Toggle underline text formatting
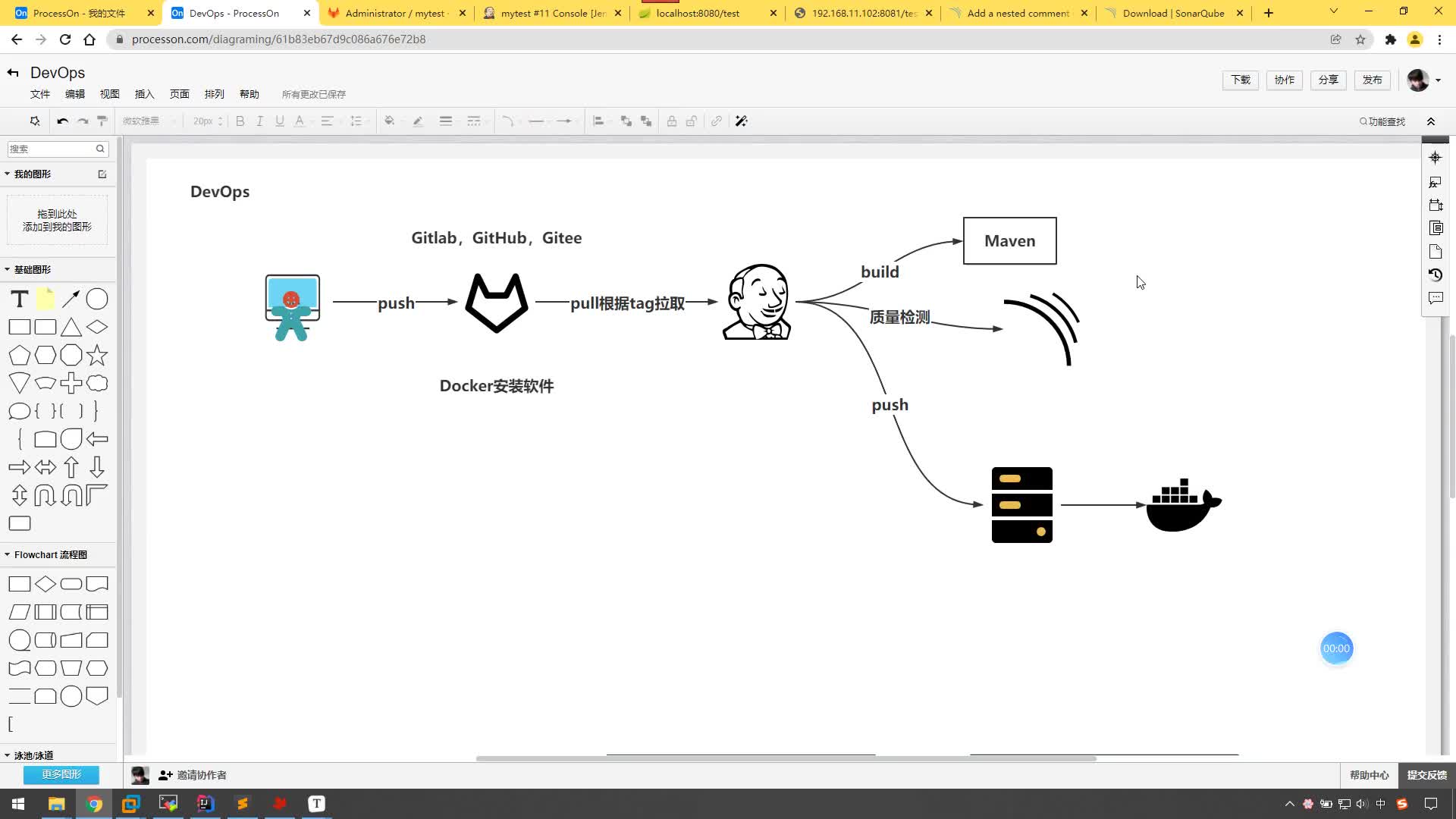 tap(280, 121)
